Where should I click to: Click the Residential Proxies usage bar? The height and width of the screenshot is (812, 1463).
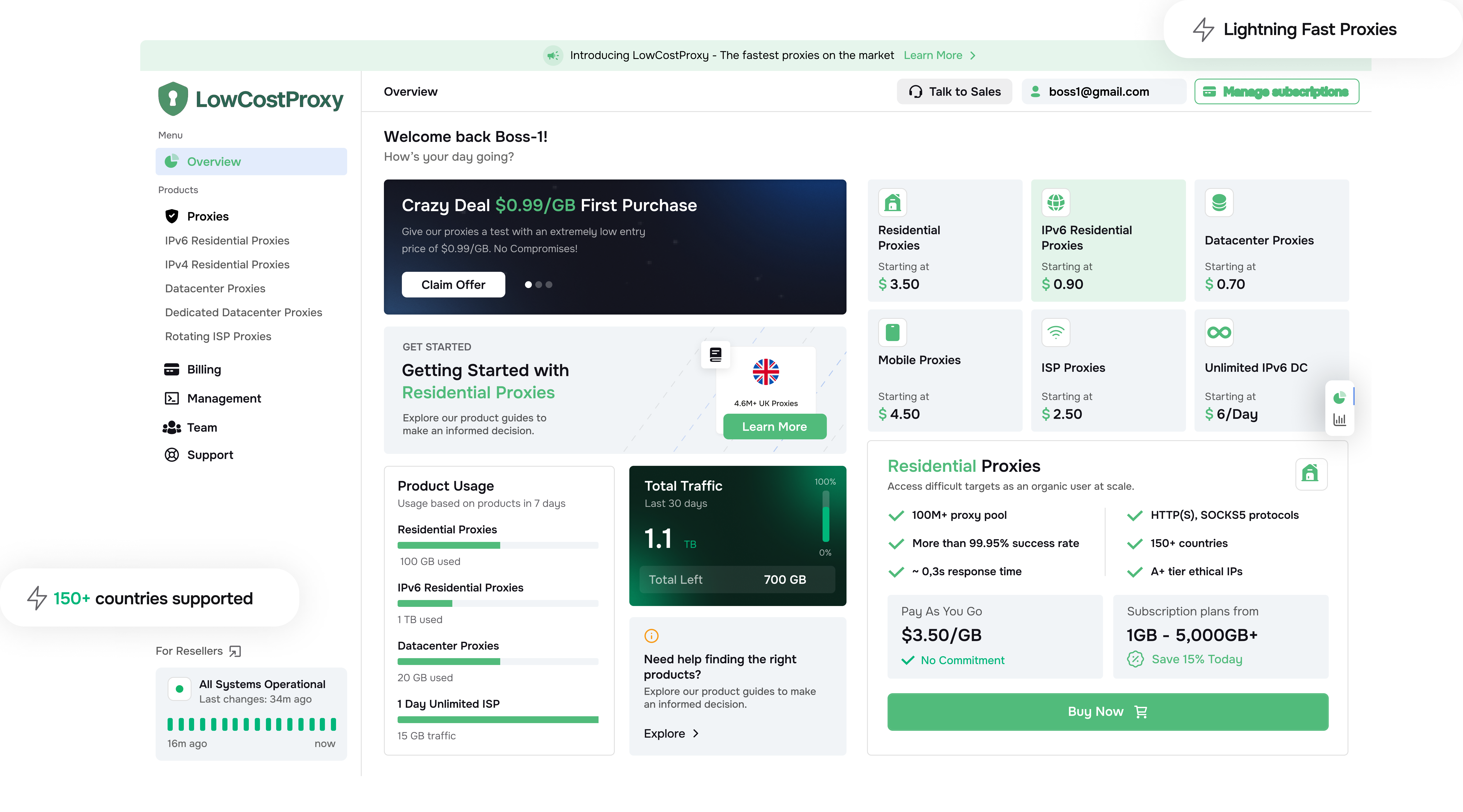pos(498,545)
